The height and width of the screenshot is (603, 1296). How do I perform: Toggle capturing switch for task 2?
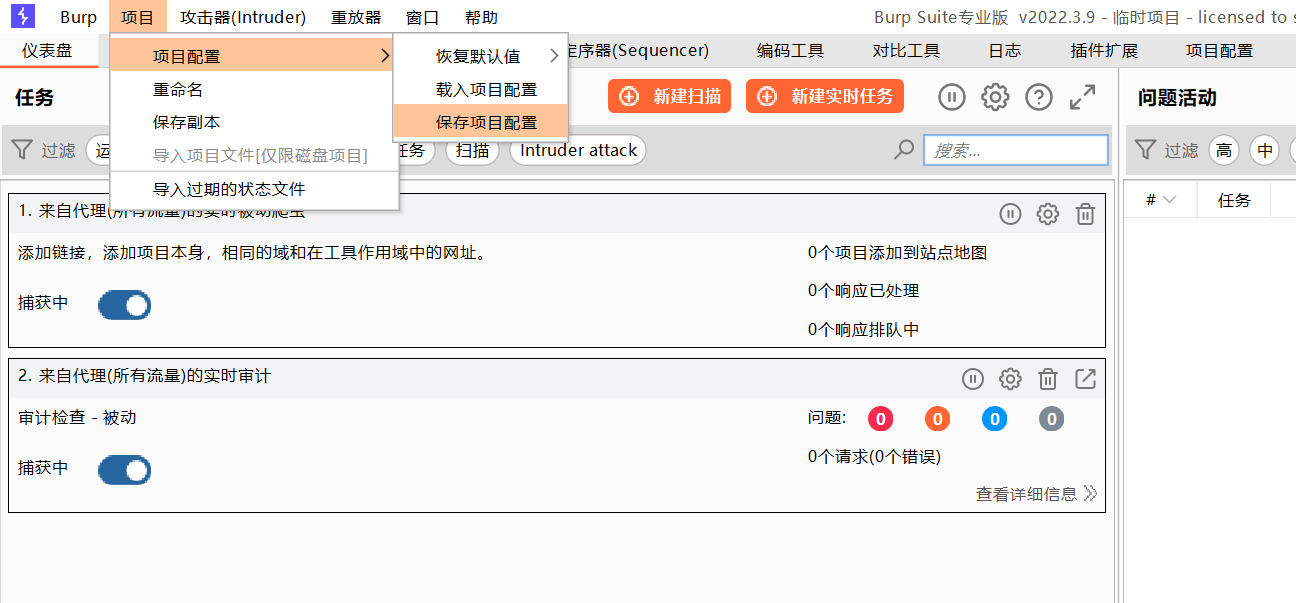(x=124, y=469)
